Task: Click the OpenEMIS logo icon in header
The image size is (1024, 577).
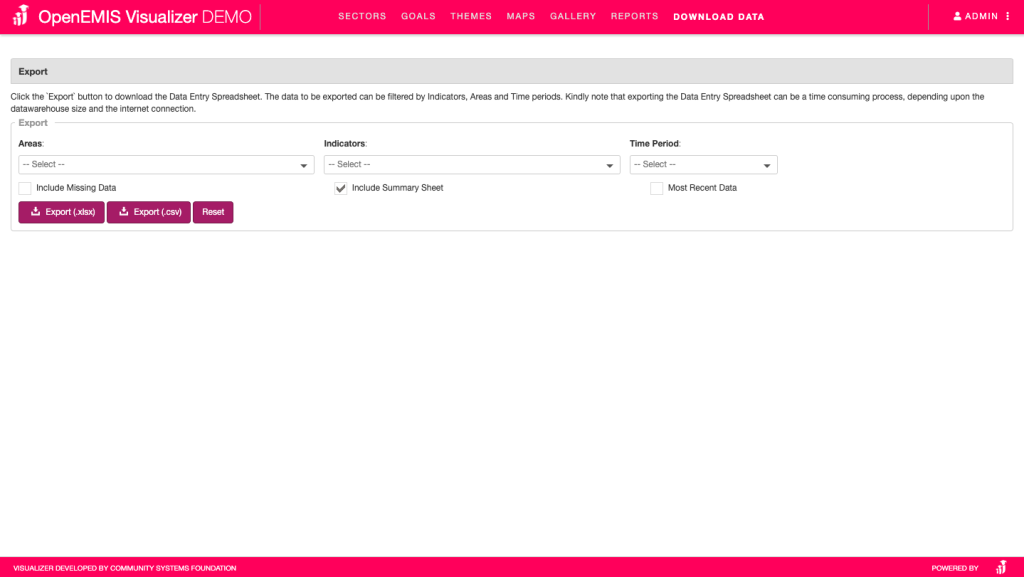Action: (x=20, y=17)
